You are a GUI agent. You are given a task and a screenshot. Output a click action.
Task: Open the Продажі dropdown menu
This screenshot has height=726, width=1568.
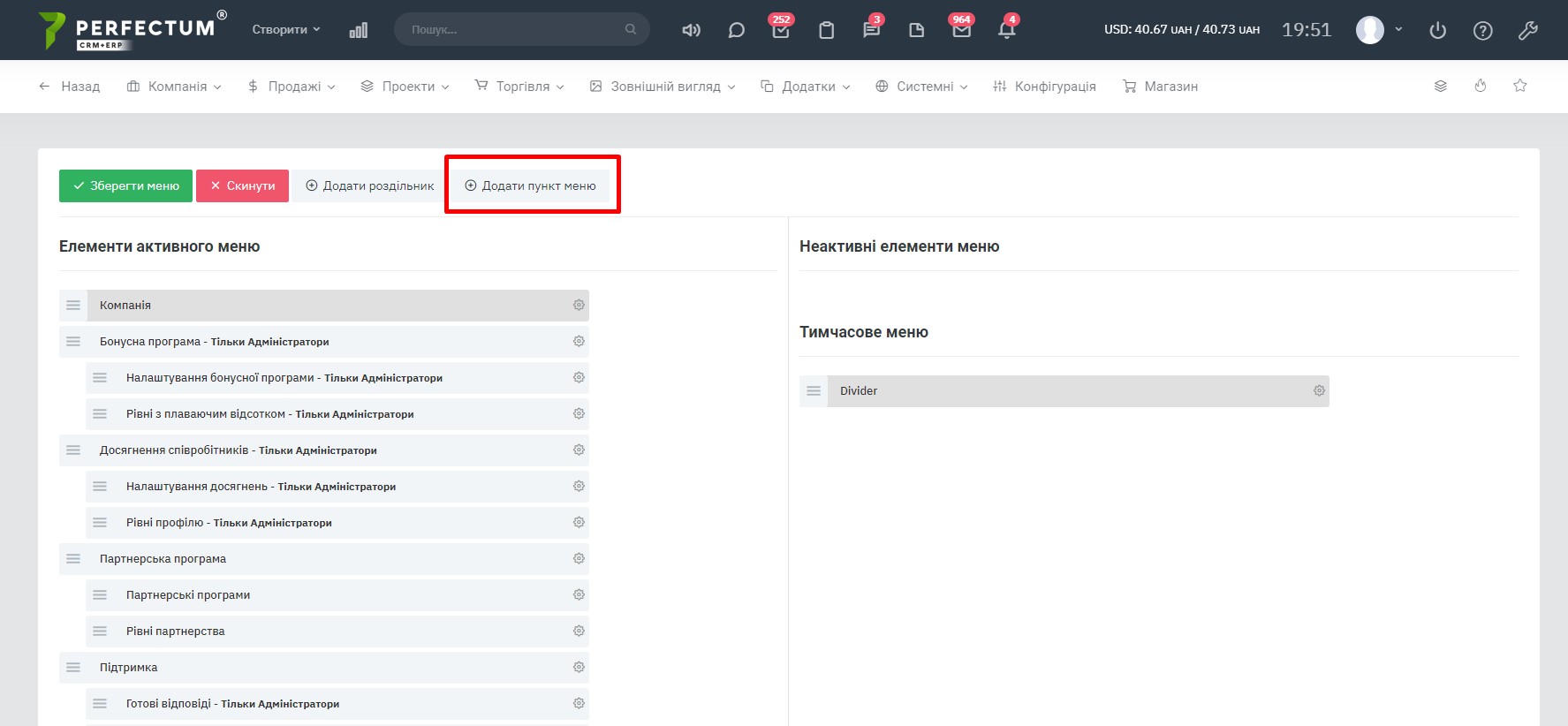(292, 87)
